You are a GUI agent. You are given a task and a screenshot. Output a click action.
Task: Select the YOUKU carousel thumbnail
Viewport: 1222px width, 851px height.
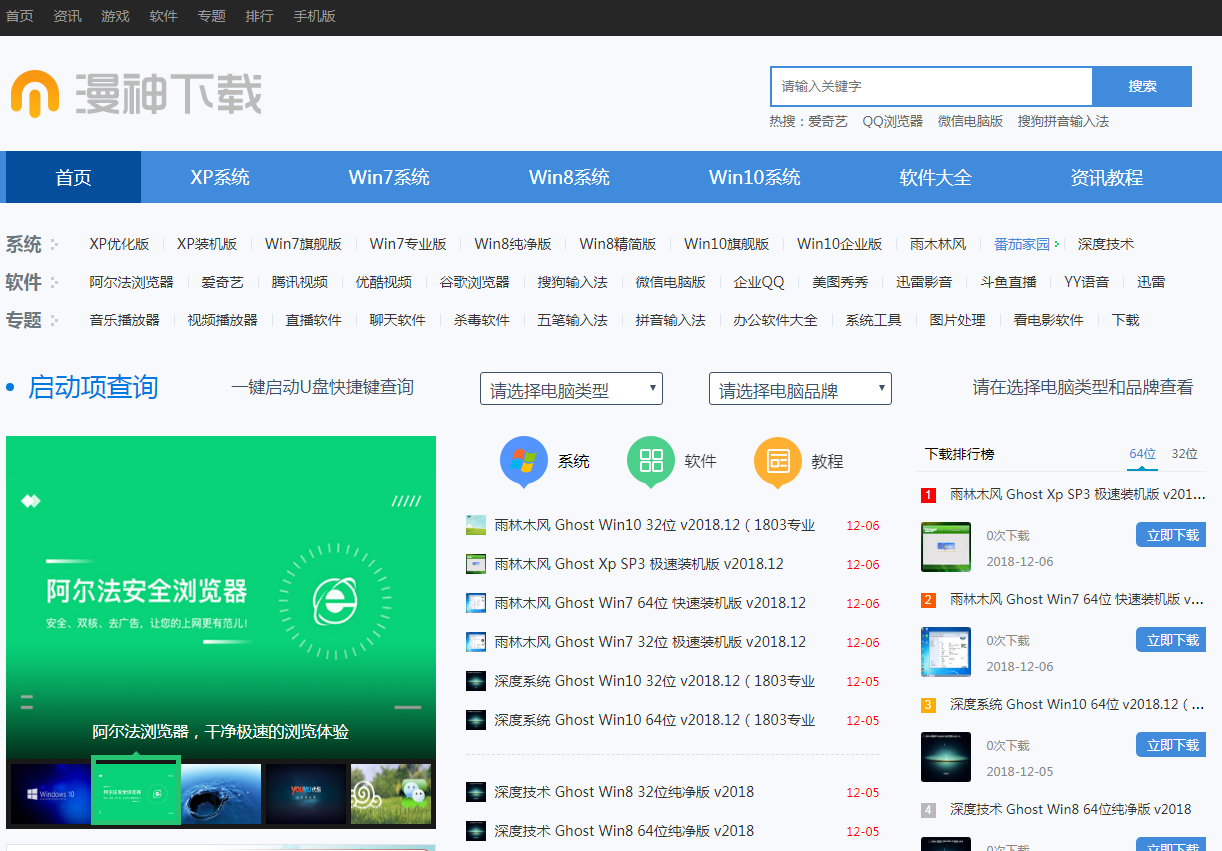pyautogui.click(x=306, y=794)
